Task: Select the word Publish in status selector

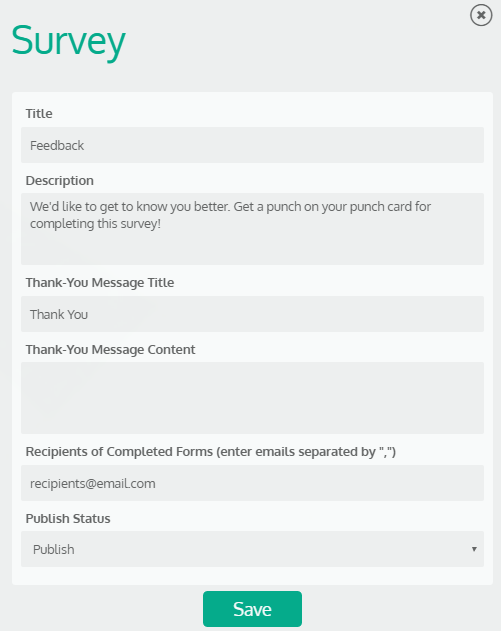Action: (x=54, y=549)
